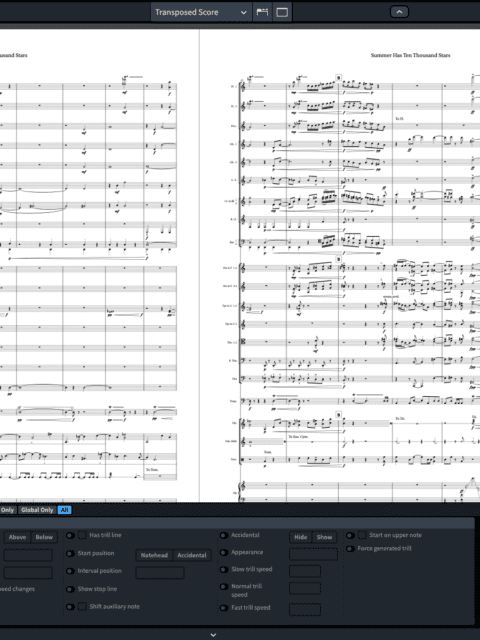Collapse the properties panel with bottom chevron
This screenshot has width=480, height=640.
point(213,635)
